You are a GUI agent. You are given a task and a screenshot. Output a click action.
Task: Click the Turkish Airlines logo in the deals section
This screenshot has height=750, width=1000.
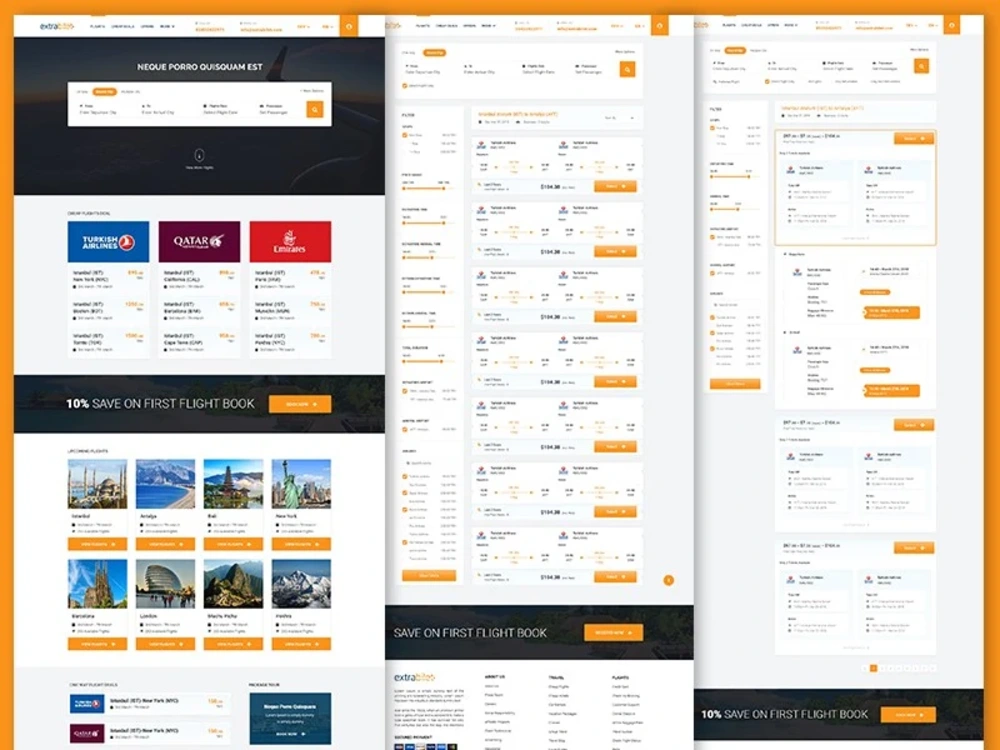107,240
